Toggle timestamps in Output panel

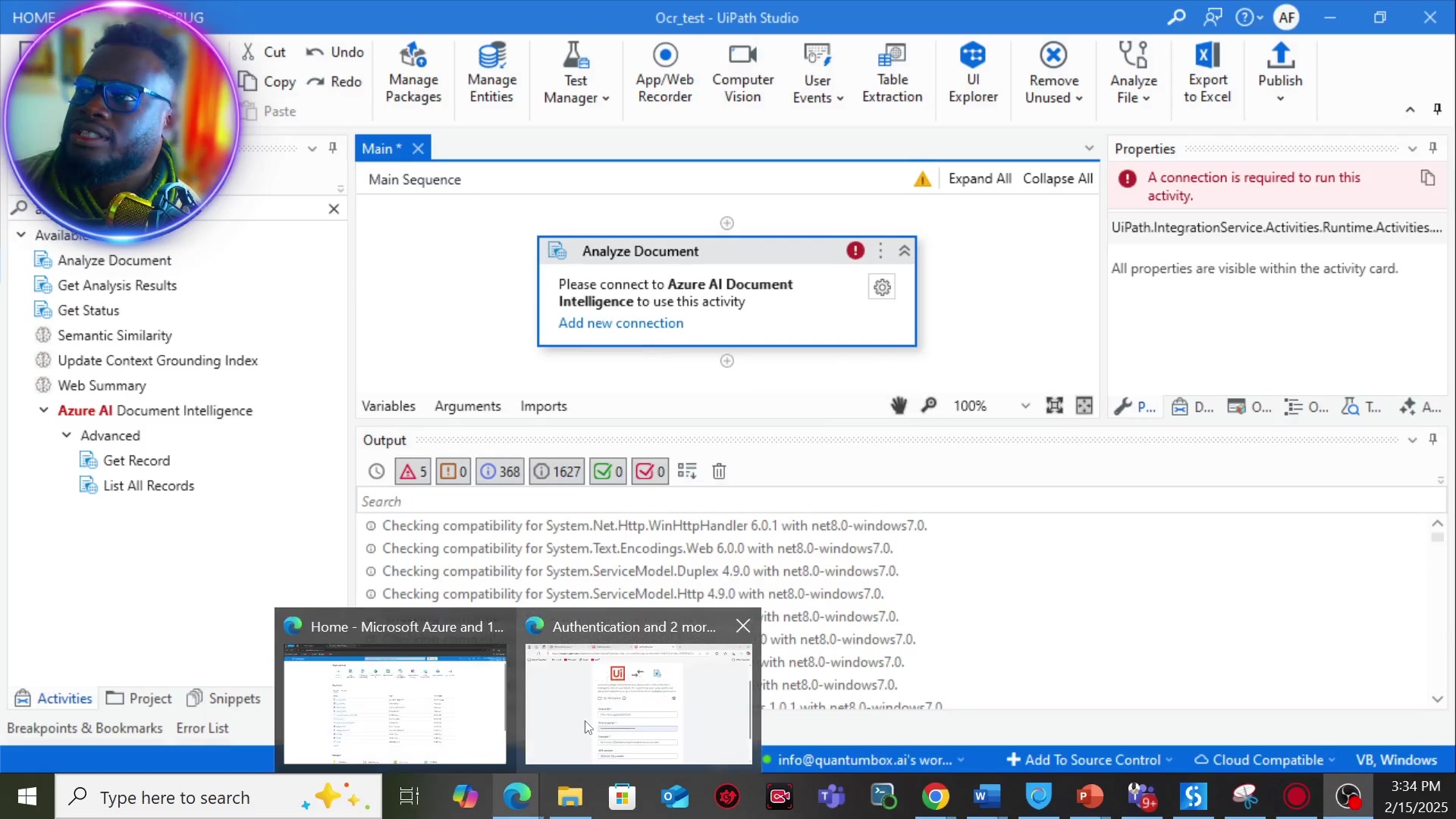(377, 472)
